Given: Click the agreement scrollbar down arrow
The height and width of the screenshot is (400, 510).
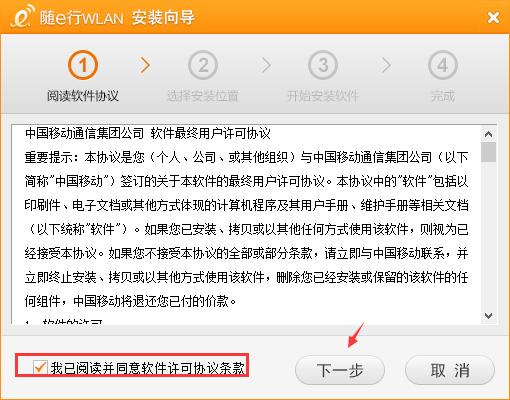Looking at the screenshot, I should pos(488,316).
